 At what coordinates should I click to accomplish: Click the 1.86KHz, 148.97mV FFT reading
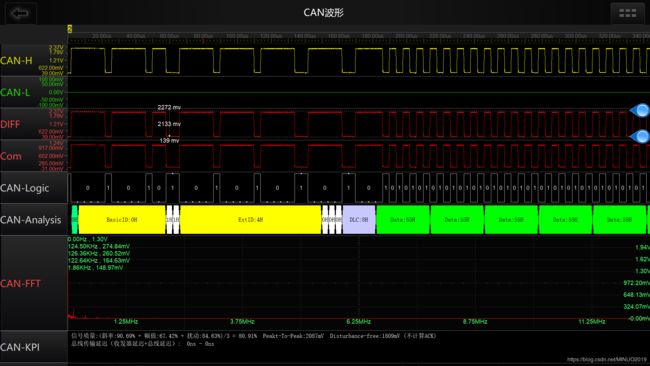click(x=95, y=268)
